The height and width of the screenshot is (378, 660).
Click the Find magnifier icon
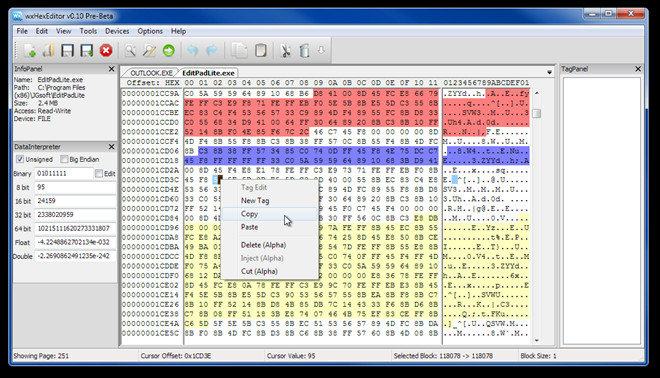130,51
